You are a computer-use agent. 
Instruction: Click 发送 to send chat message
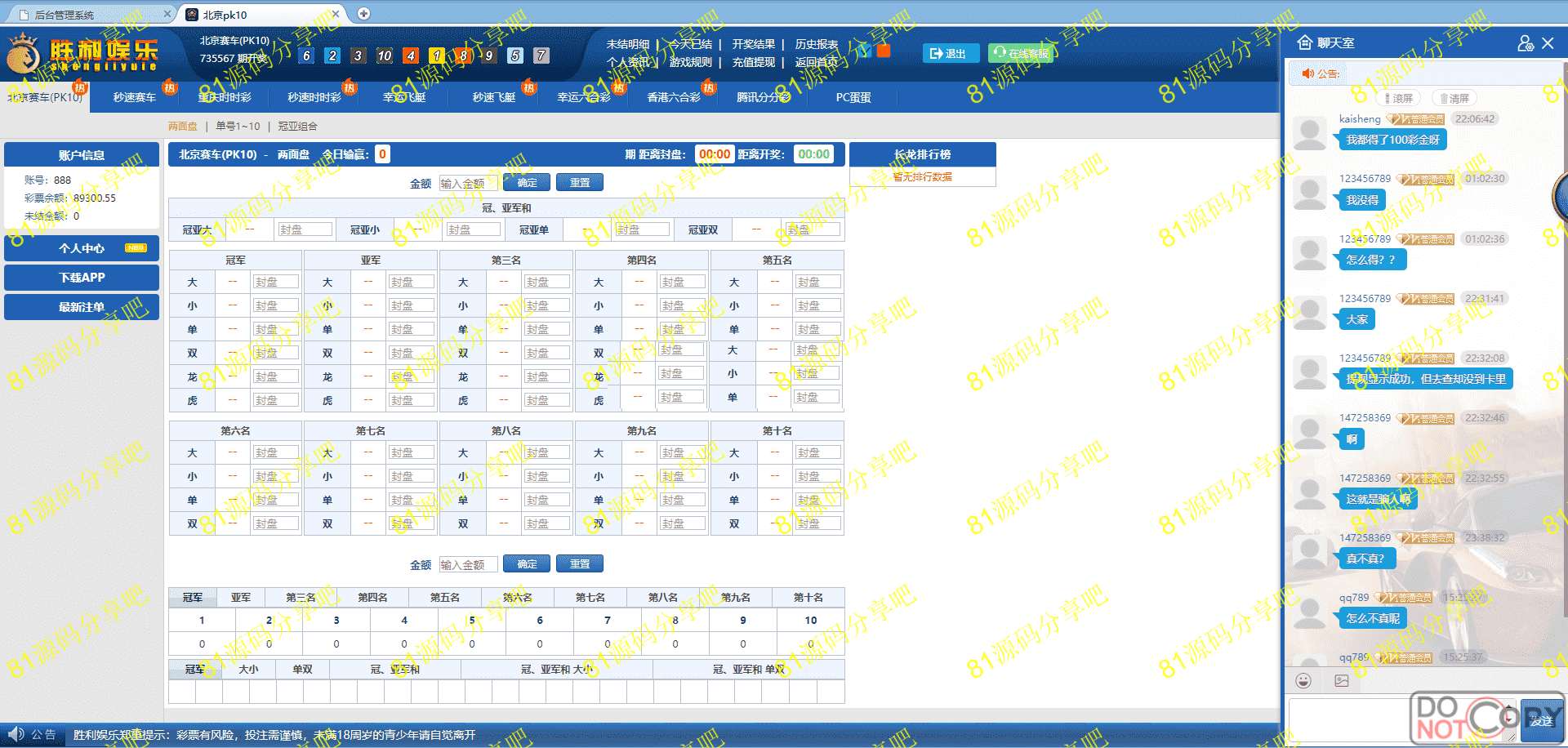click(x=1541, y=720)
